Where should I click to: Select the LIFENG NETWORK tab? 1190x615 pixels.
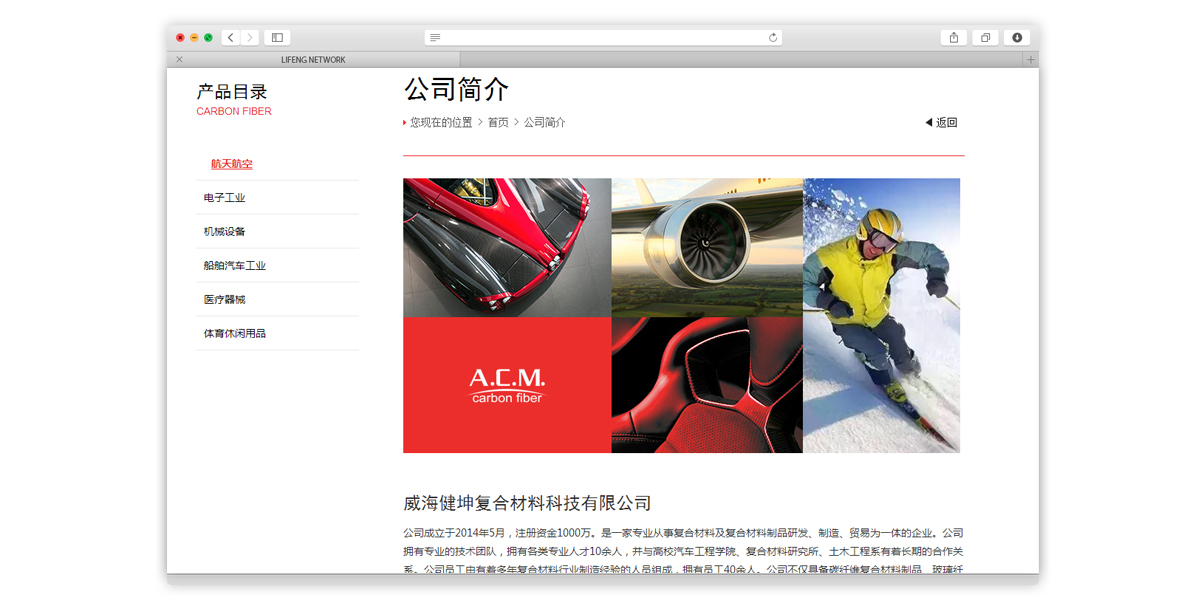click(x=313, y=59)
